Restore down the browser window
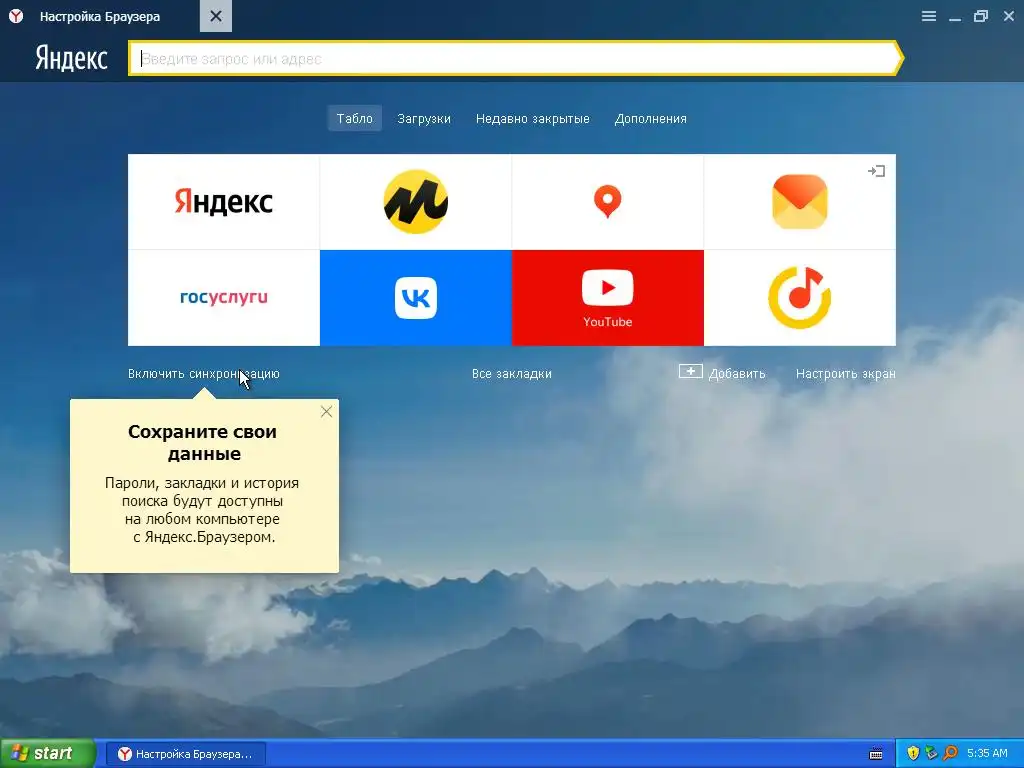This screenshot has width=1024, height=768. click(x=981, y=16)
